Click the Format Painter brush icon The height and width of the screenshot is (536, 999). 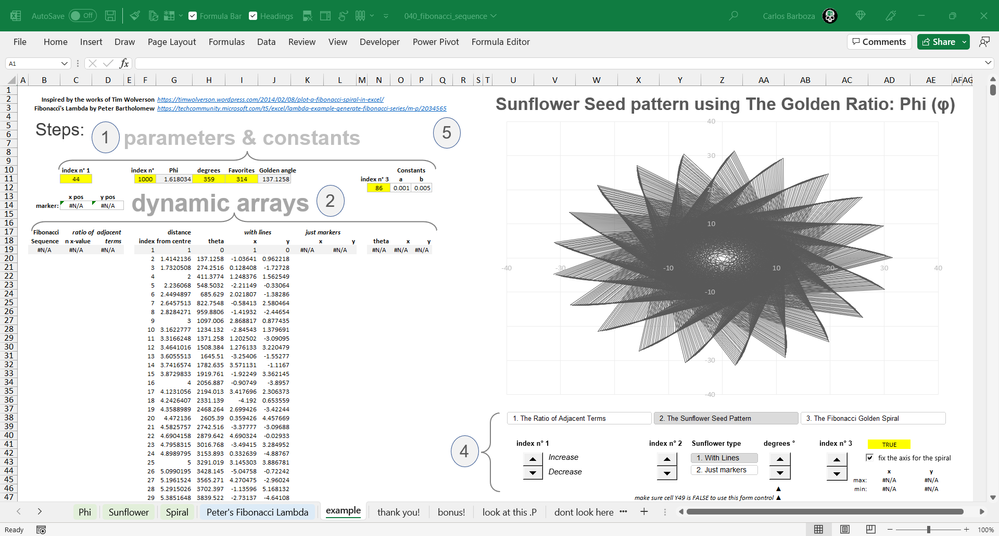[x=134, y=16]
